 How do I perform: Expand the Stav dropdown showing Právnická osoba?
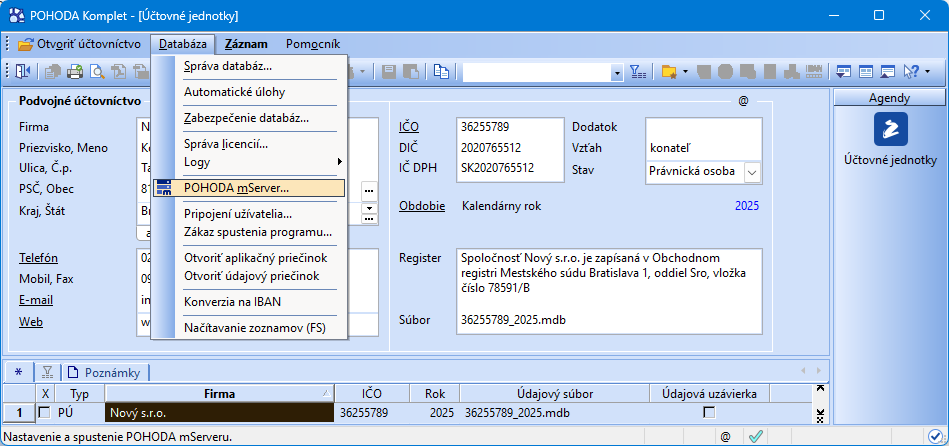point(752,171)
